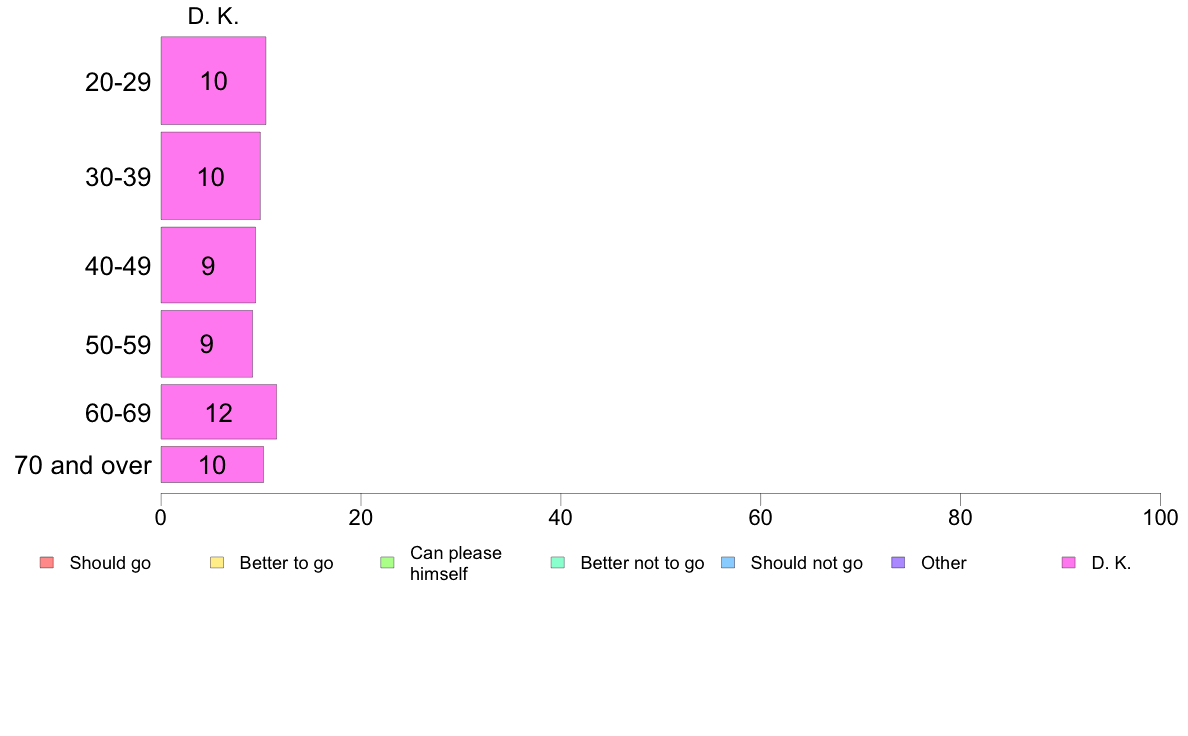This screenshot has width=1188, height=736.
Task: Click the 70 and over category label
Action: (83, 465)
